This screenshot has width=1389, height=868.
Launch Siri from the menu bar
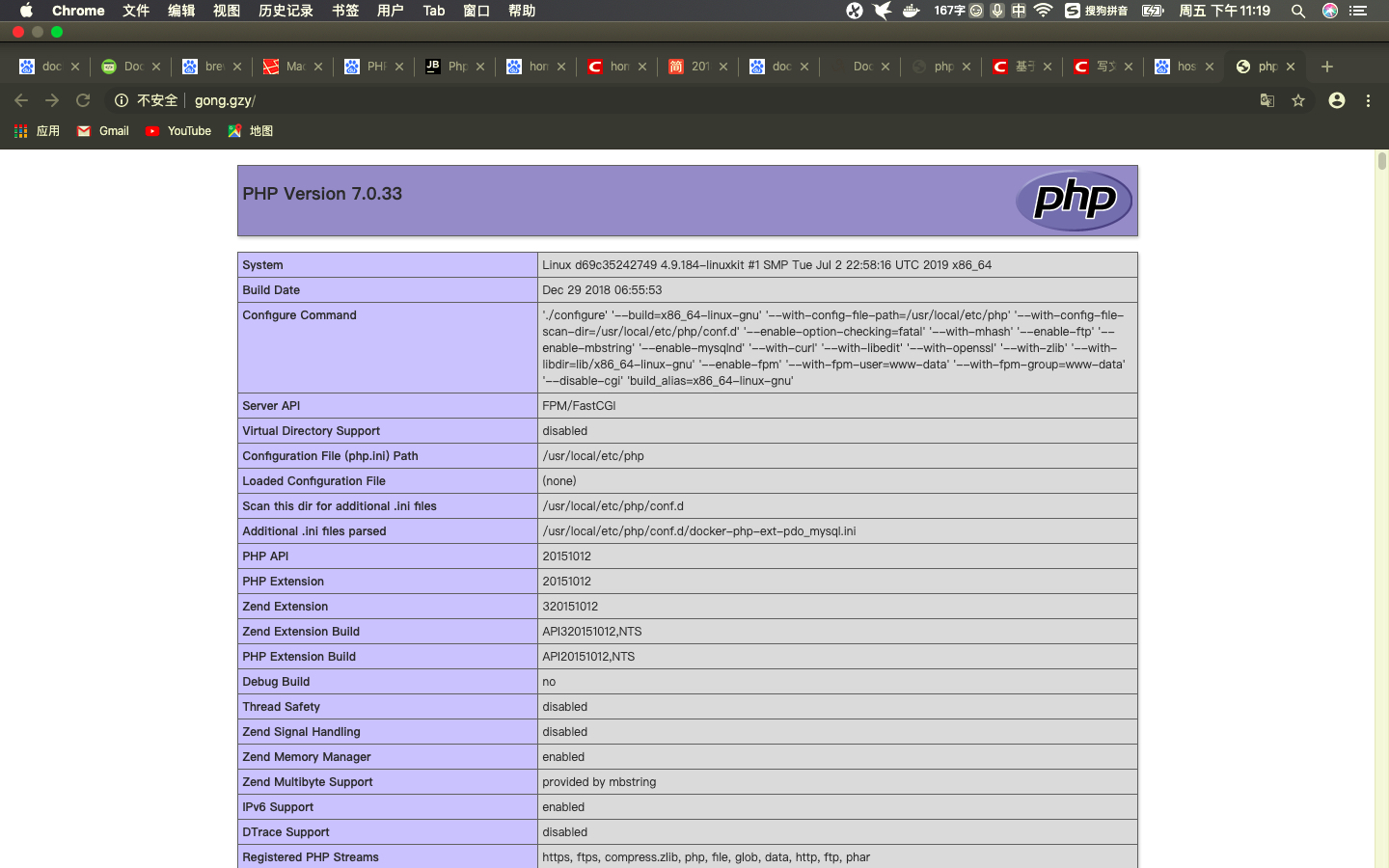point(1330,11)
